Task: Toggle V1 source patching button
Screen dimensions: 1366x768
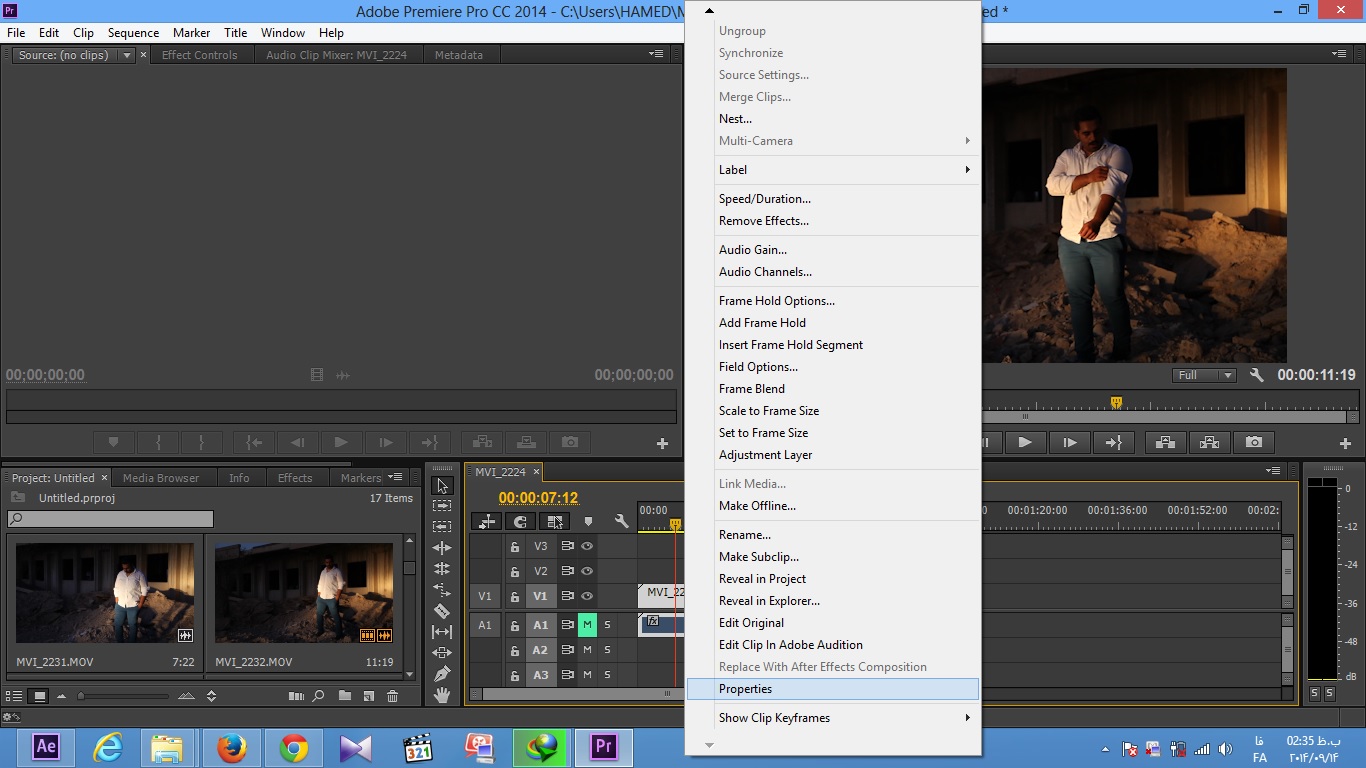Action: click(485, 596)
